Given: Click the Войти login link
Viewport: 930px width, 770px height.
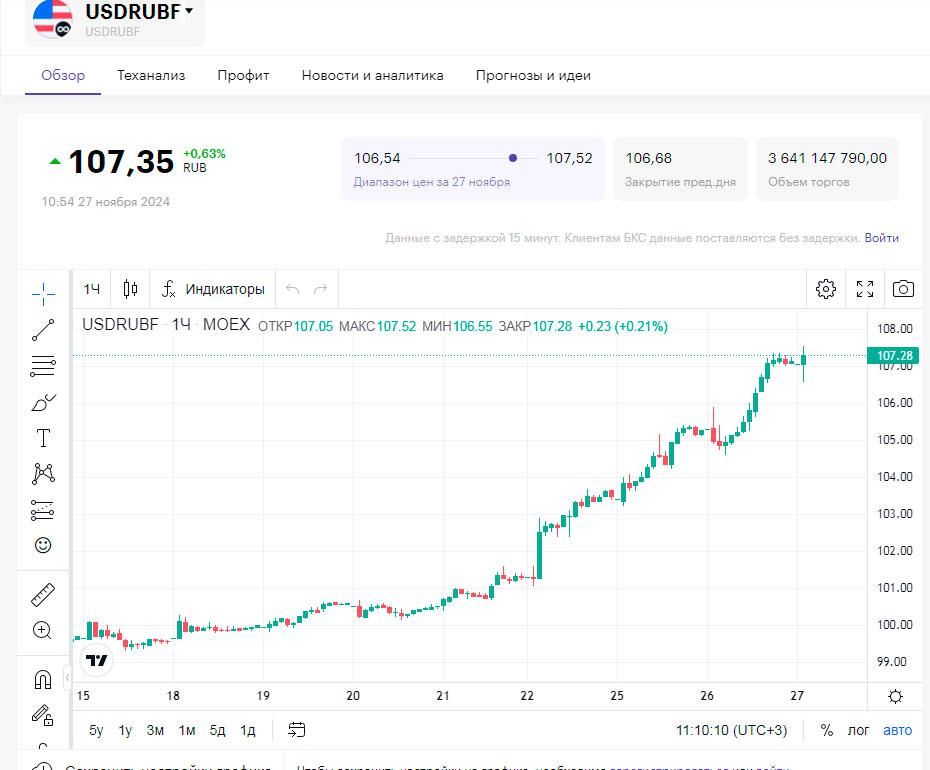Looking at the screenshot, I should point(881,238).
